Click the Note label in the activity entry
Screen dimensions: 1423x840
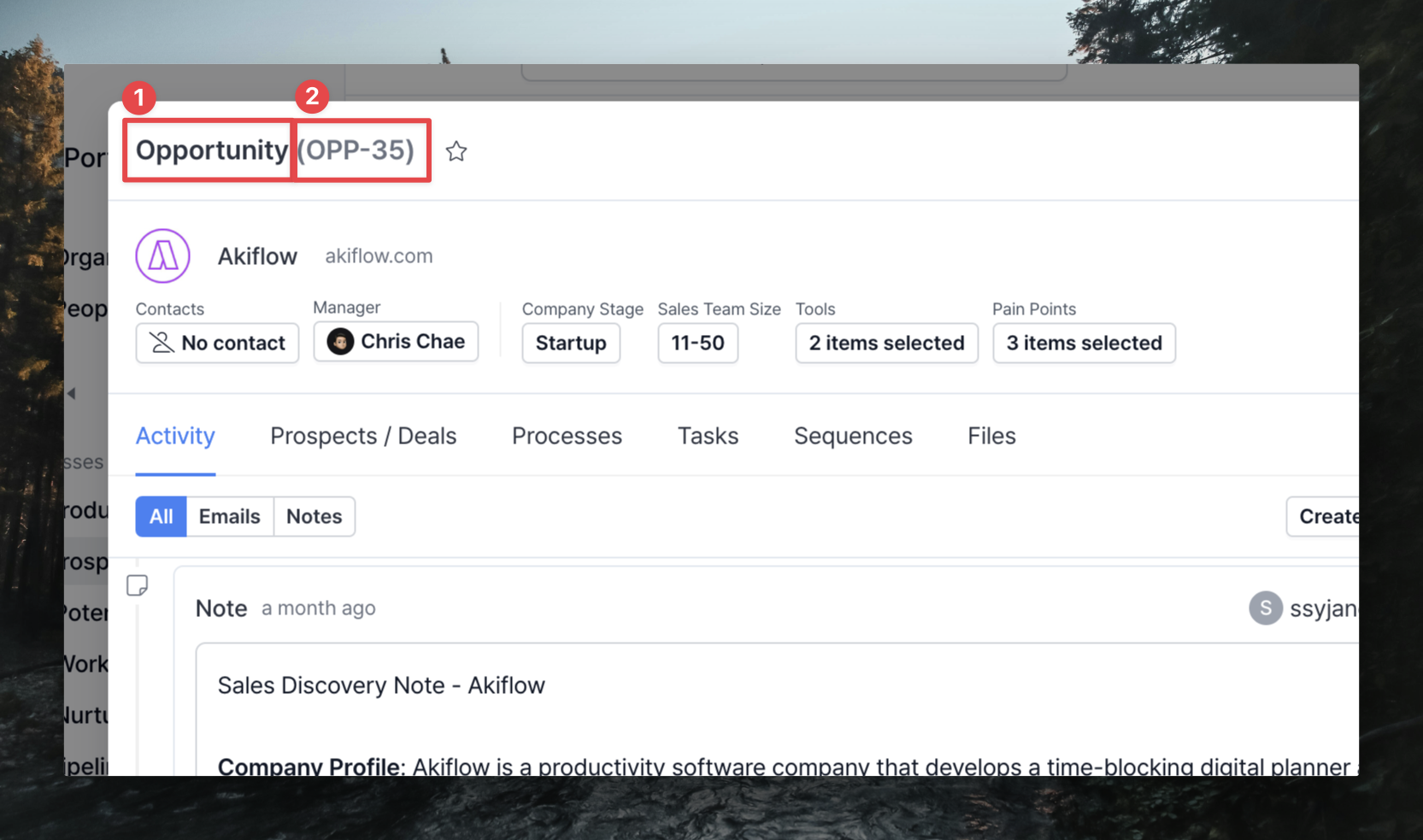click(221, 608)
